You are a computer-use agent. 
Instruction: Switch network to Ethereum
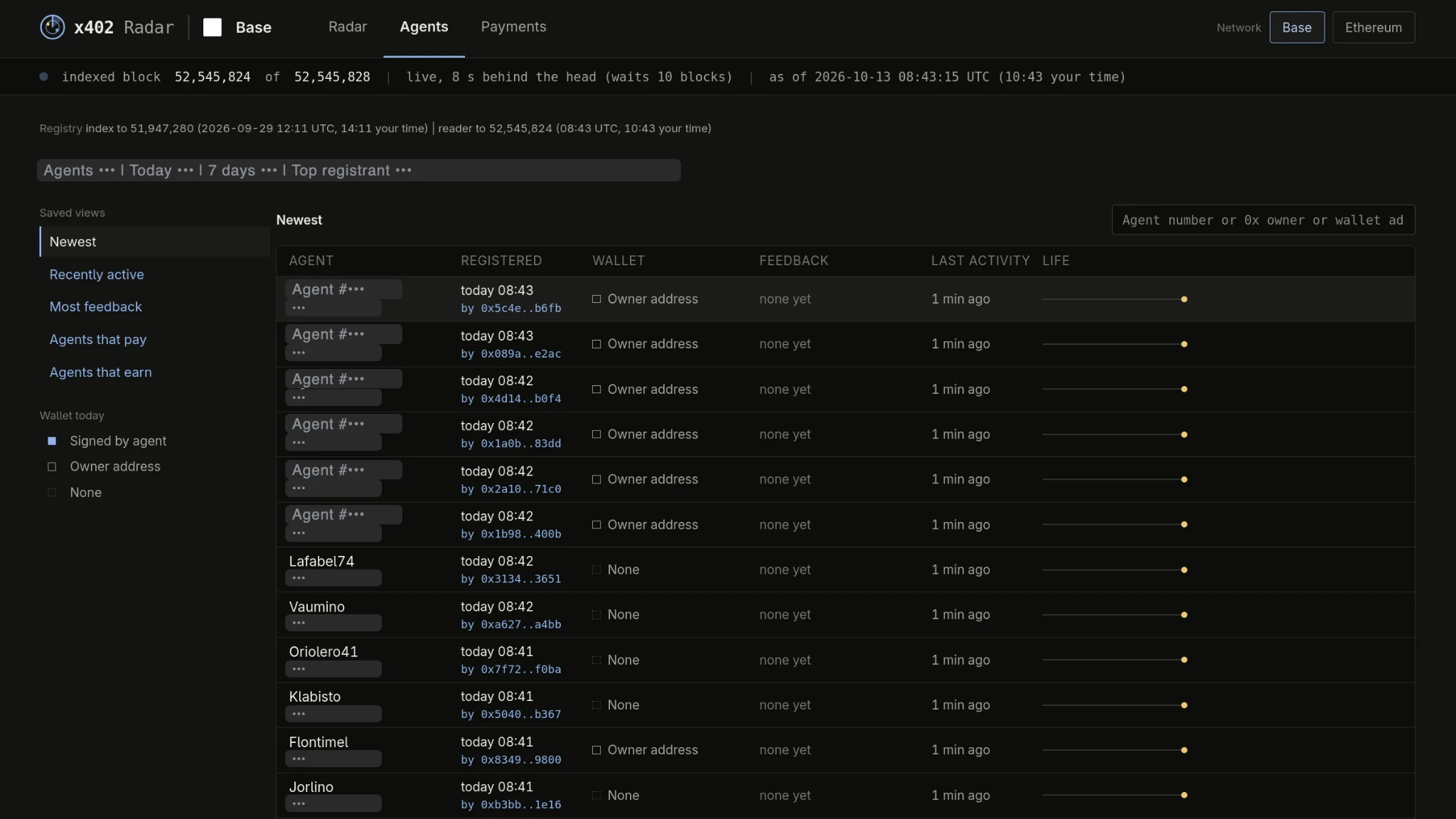coord(1374,27)
